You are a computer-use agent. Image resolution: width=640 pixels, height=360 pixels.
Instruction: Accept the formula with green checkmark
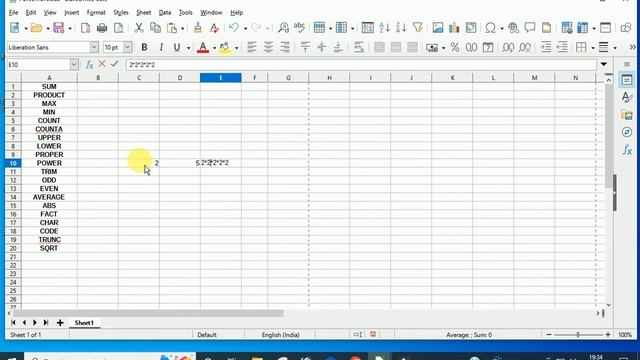tap(114, 64)
